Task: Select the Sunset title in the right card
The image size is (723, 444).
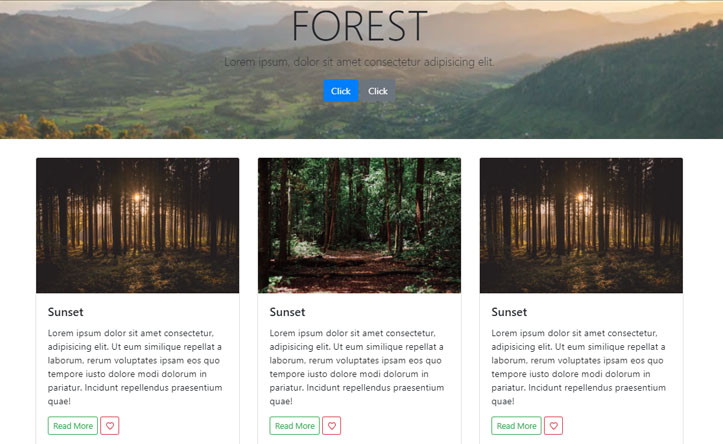Action: 510,312
